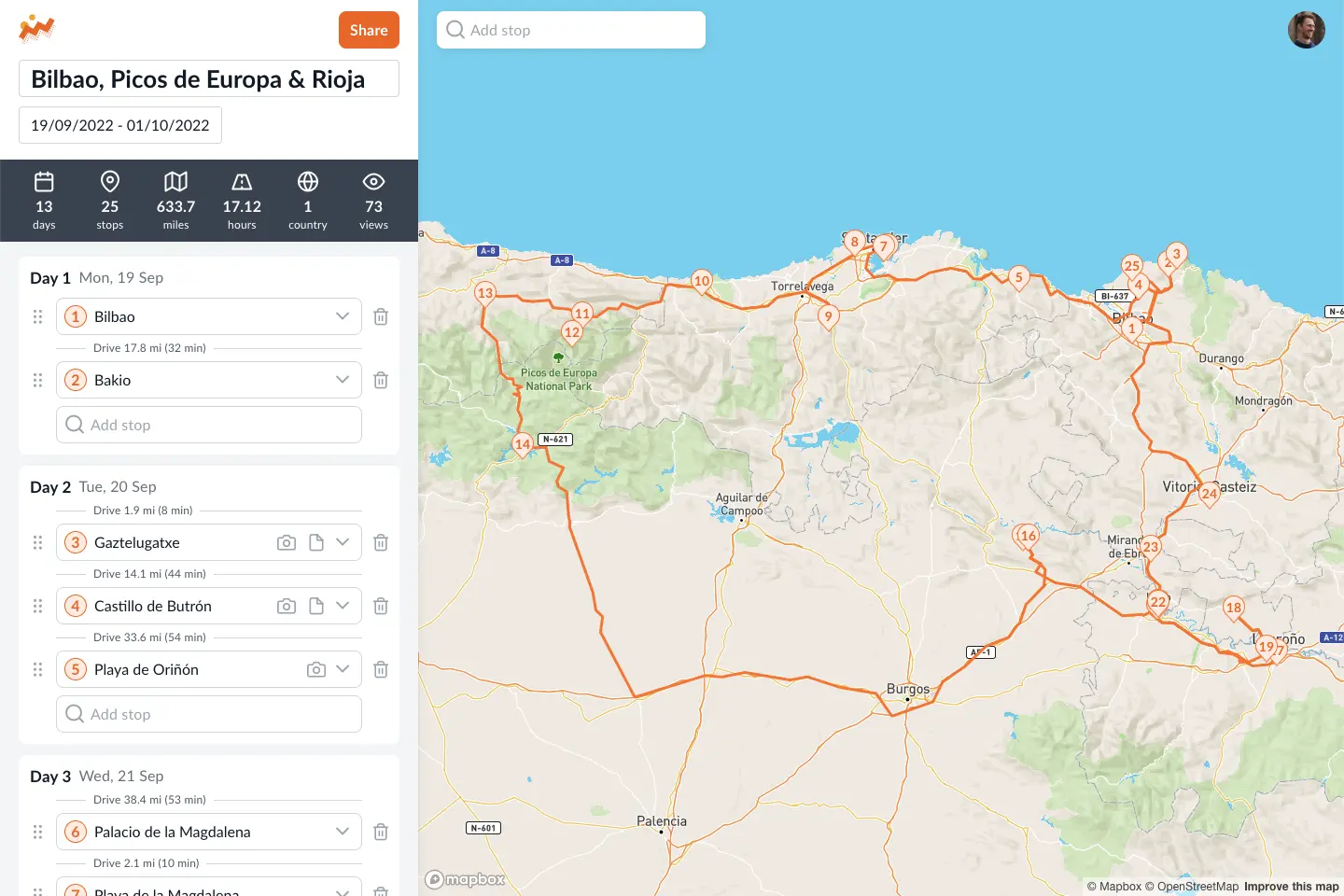Viewport: 1344px width, 896px height.
Task: Click the pin icon showing 25 stops
Action: pos(109,182)
